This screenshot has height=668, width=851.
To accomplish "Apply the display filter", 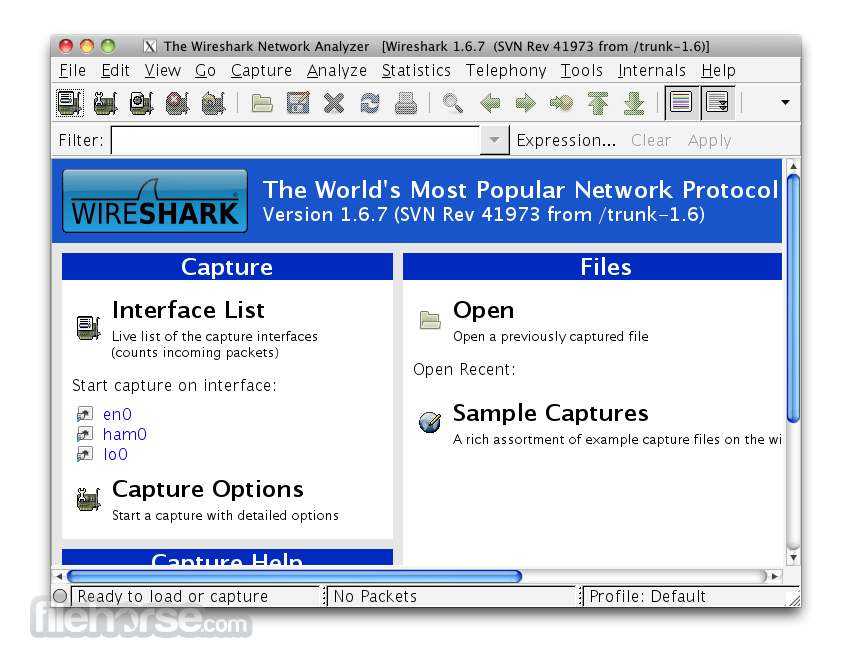I will coord(709,141).
